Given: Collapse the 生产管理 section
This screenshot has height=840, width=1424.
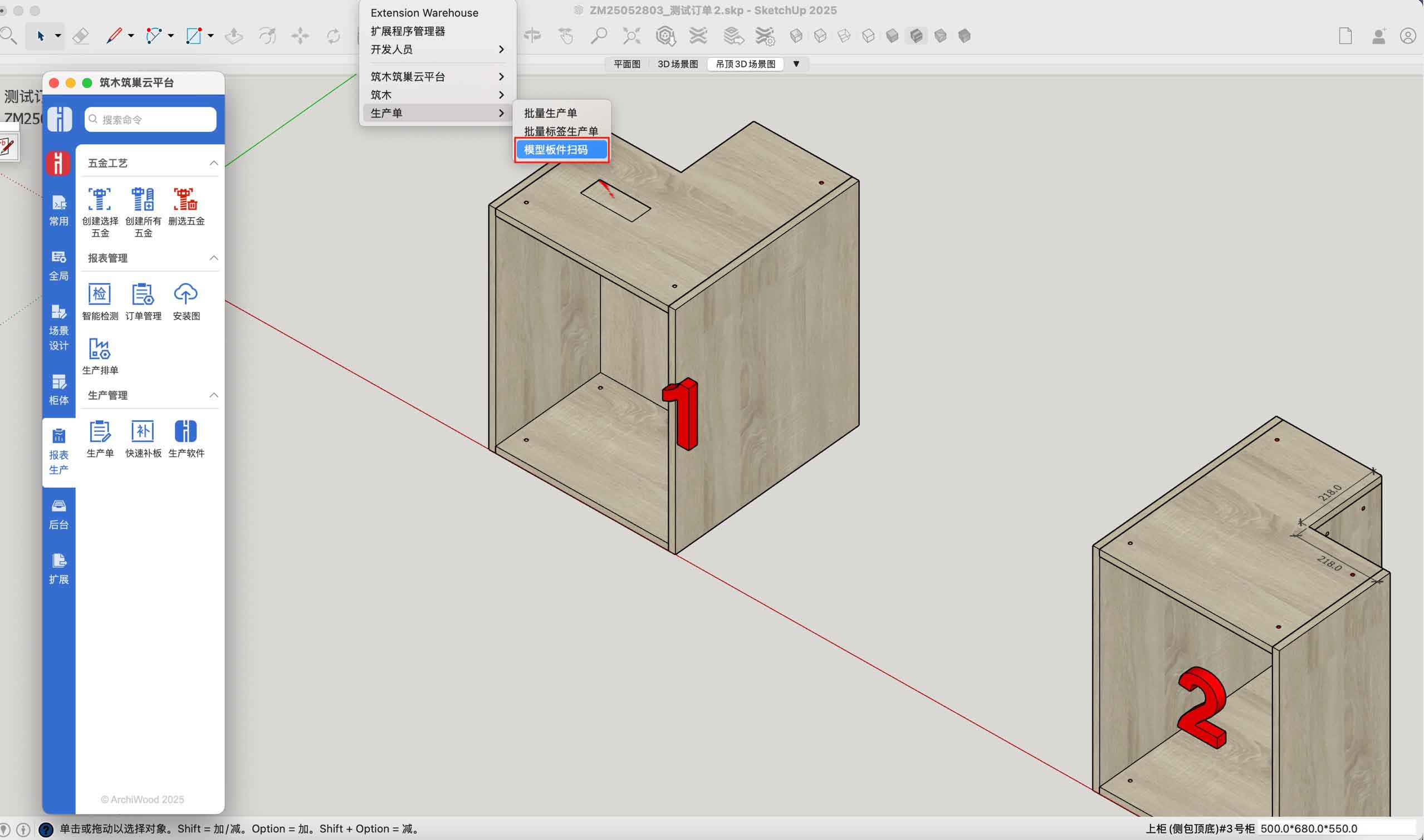Looking at the screenshot, I should point(213,395).
